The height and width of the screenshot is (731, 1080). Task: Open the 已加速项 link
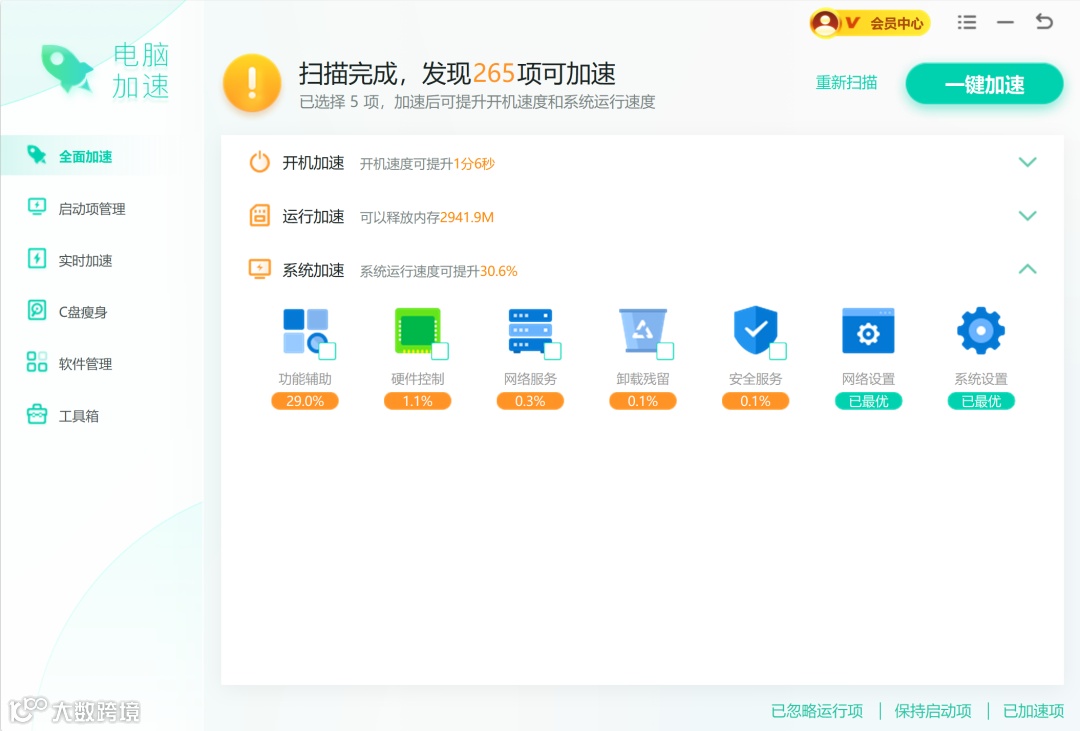coord(1033,710)
